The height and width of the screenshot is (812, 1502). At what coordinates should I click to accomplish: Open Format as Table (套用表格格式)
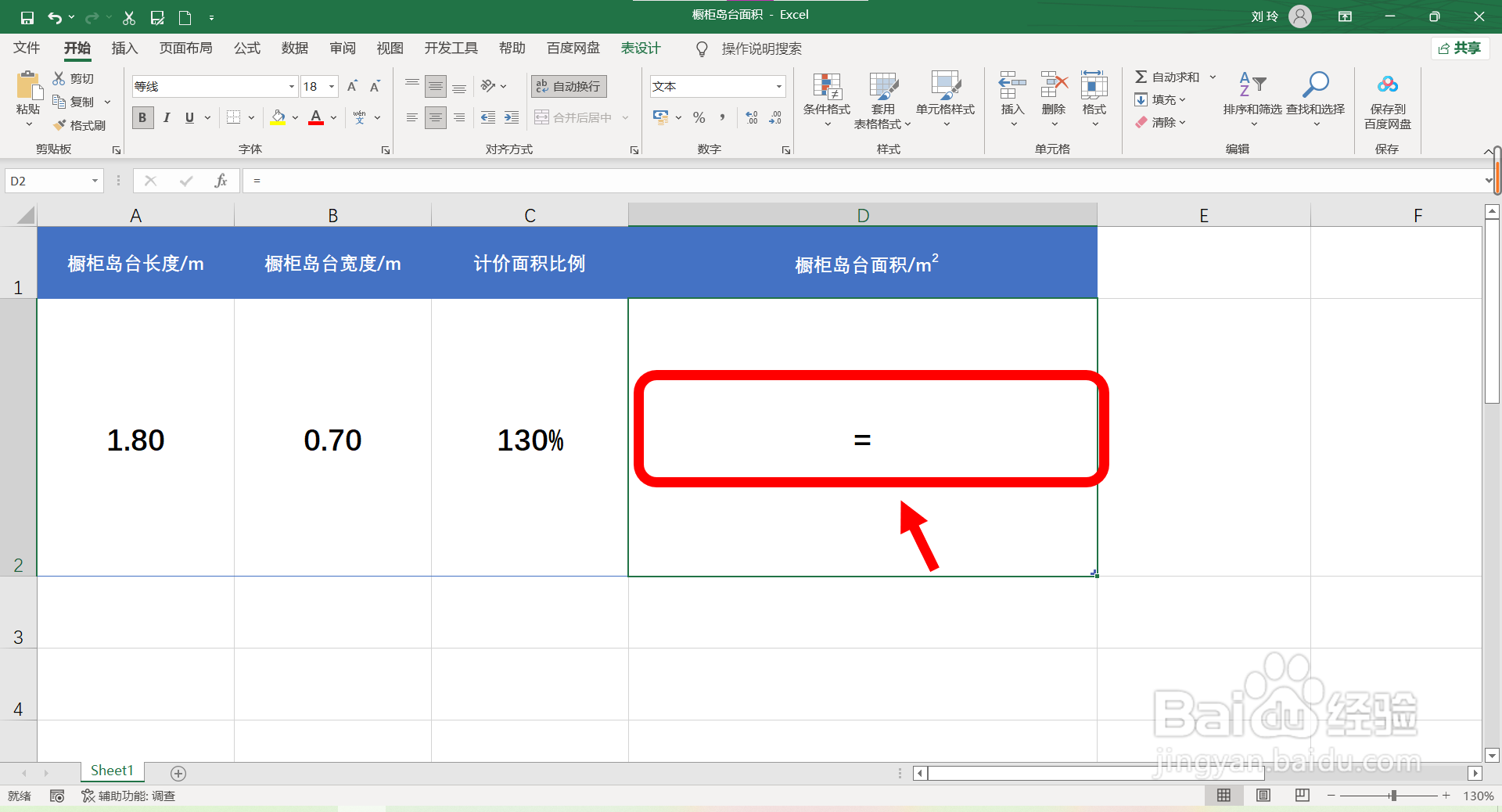[882, 100]
